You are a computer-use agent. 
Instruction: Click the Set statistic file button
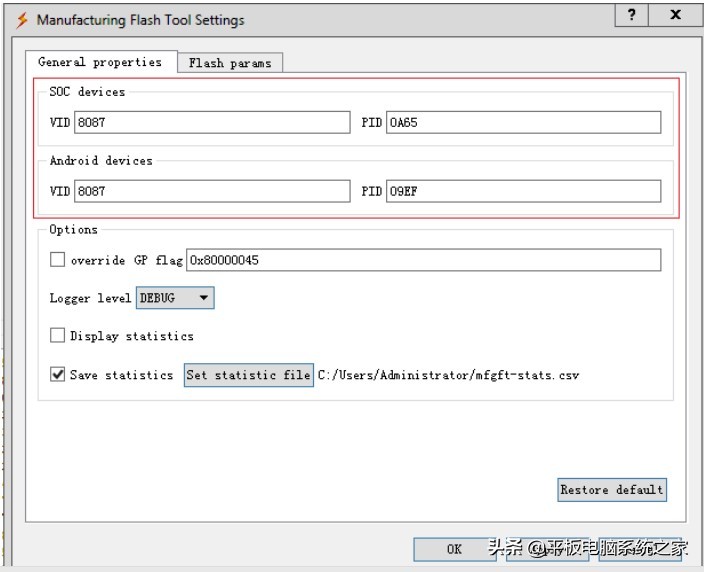[248, 375]
